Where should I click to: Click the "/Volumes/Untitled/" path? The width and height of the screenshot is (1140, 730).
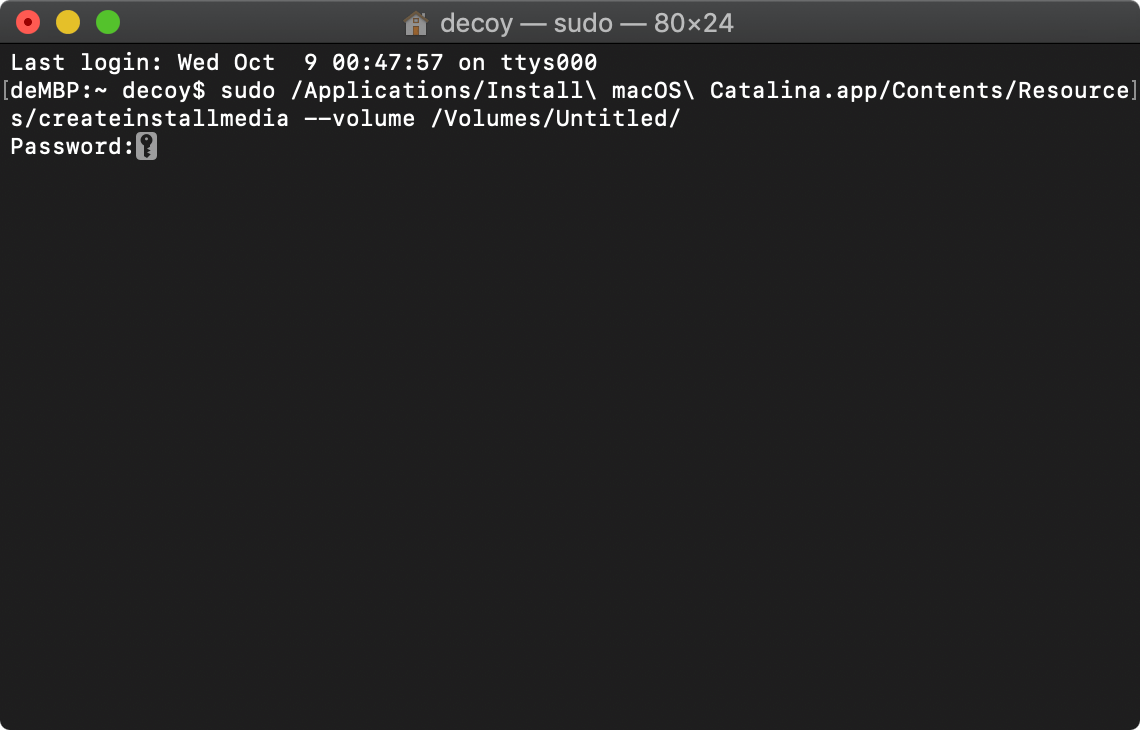coord(555,119)
